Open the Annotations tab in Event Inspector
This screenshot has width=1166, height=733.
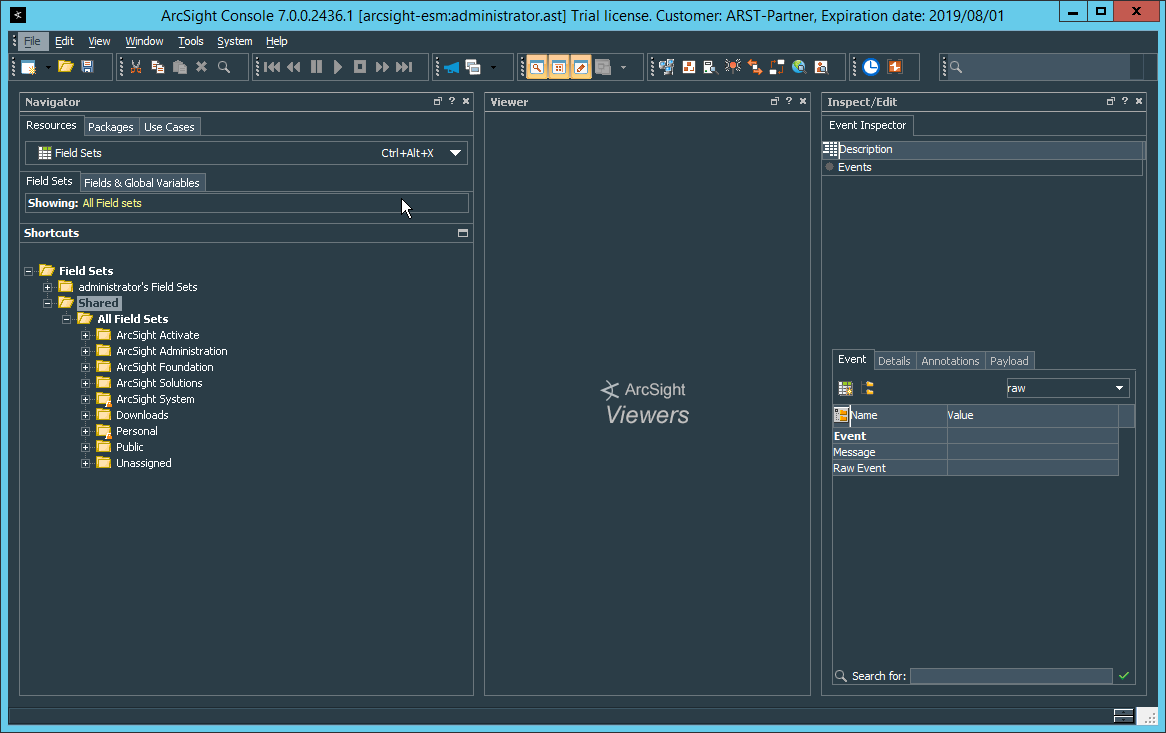(950, 361)
